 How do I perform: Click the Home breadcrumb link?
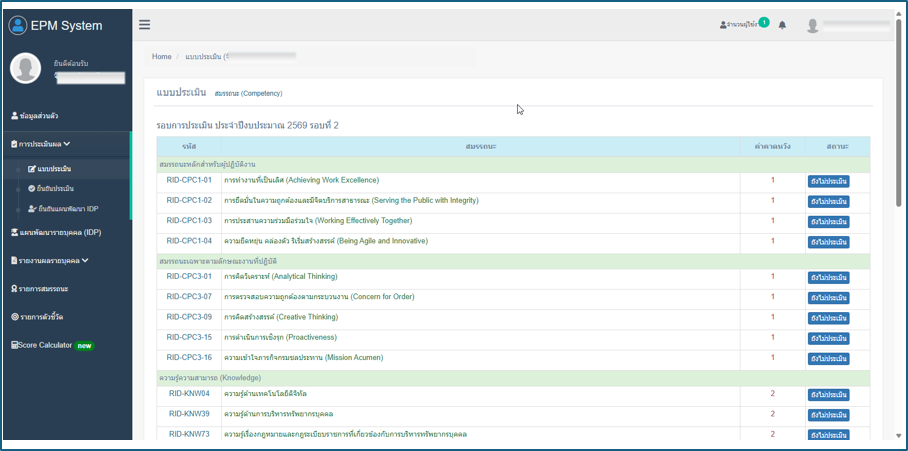point(162,56)
